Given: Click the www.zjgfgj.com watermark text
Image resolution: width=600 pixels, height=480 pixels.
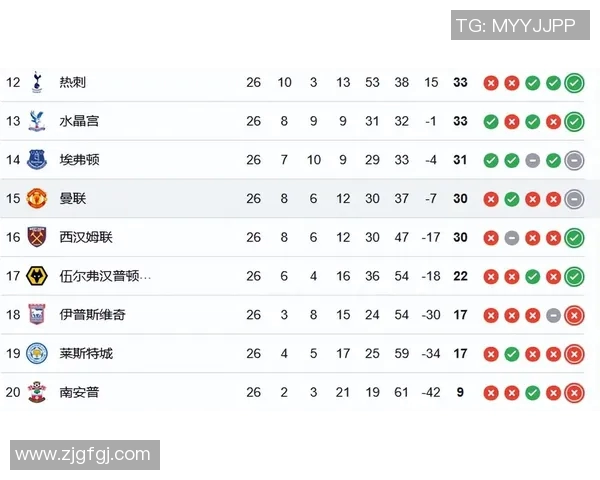Looking at the screenshot, I should (x=83, y=455).
